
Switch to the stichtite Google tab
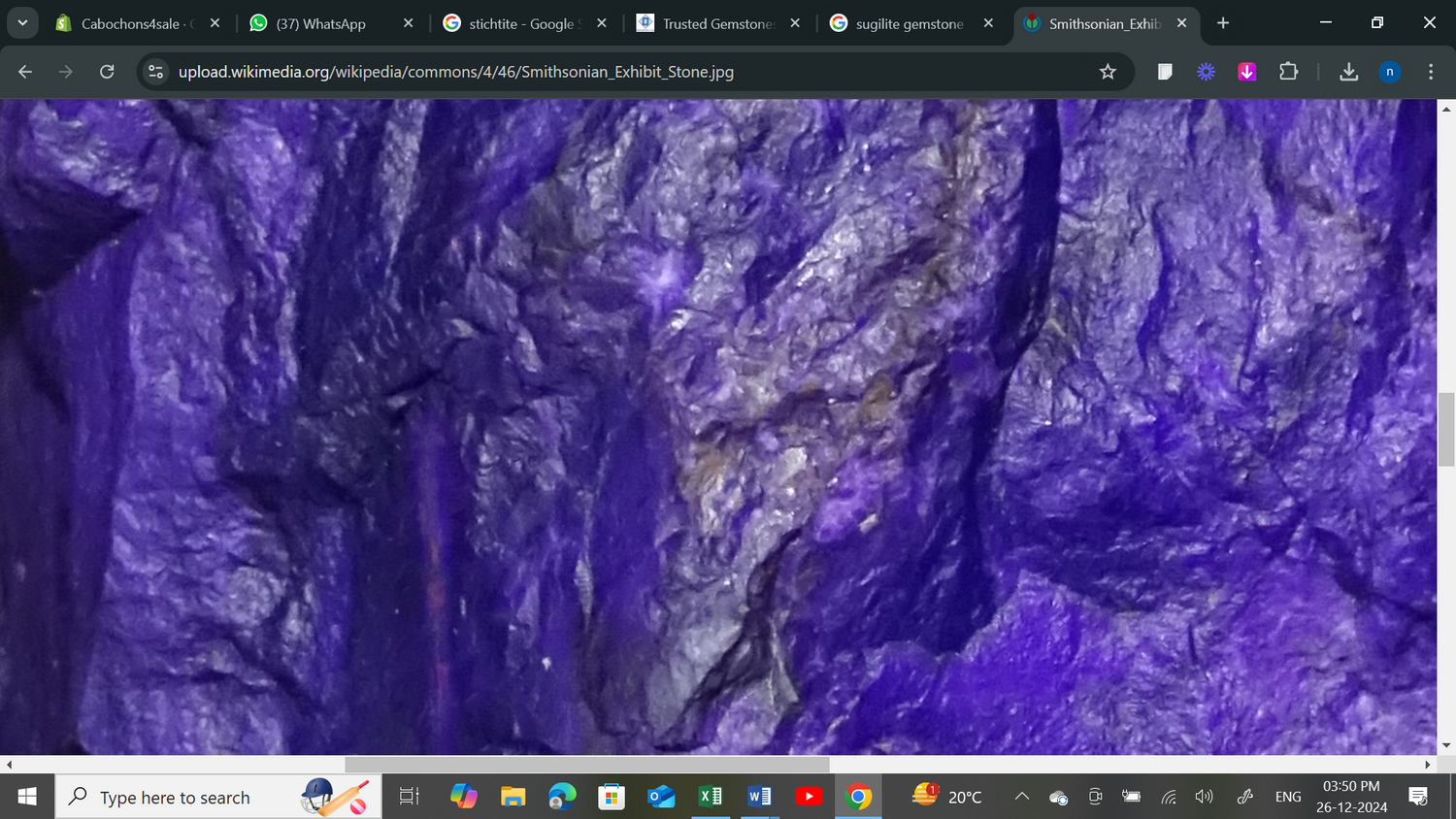coord(524,23)
